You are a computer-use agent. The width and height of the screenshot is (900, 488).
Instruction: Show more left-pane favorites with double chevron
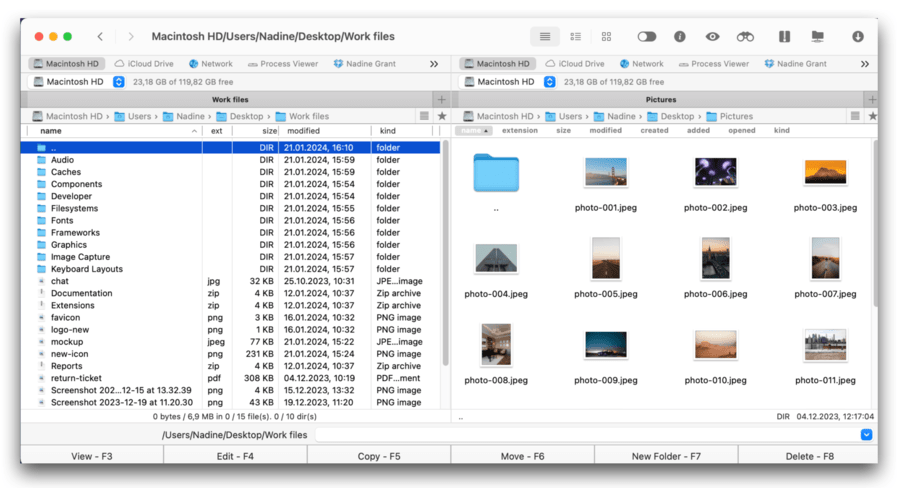click(434, 64)
